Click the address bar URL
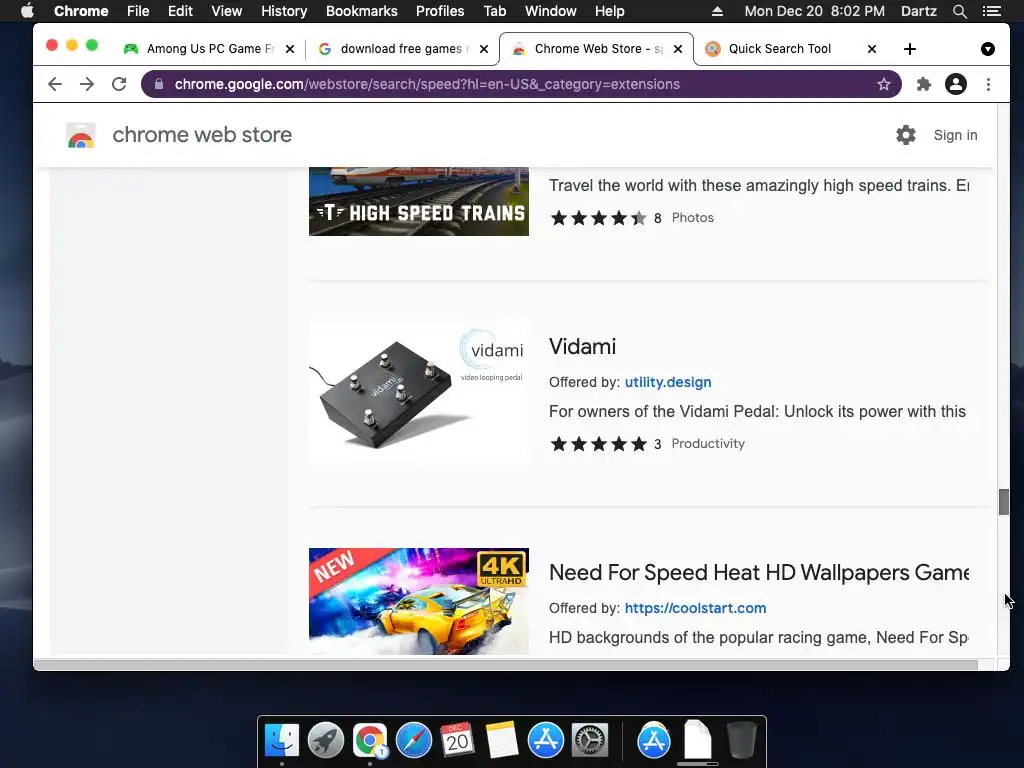 coord(427,84)
